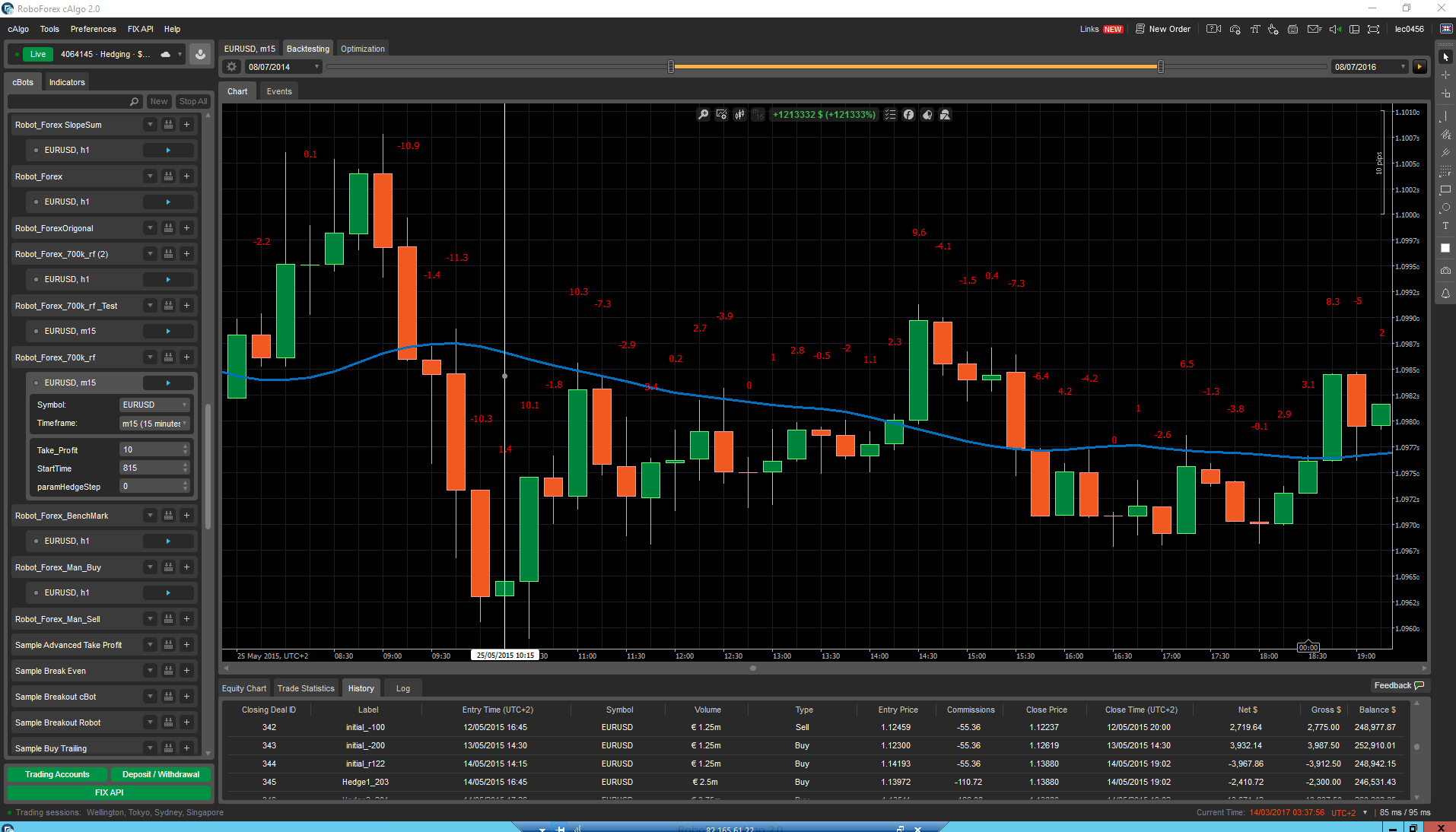Click the sound speaker icon in top toolbar

click(1335, 29)
